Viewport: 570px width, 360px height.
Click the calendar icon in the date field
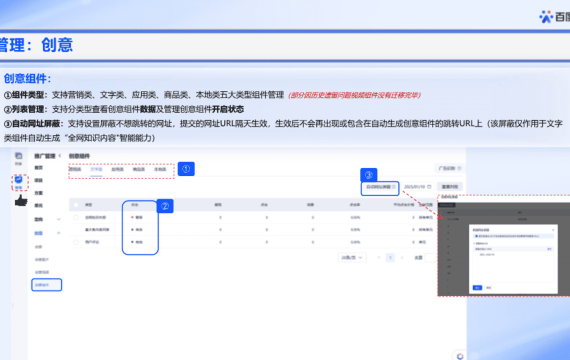pyautogui.click(x=429, y=187)
